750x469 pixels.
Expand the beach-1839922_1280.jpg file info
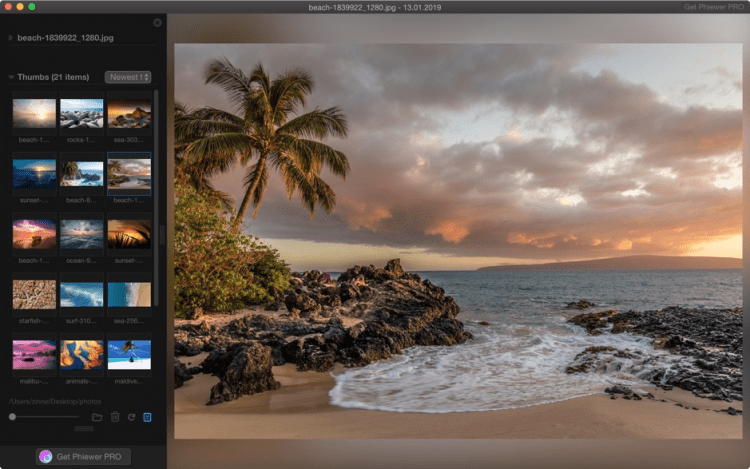pos(11,38)
